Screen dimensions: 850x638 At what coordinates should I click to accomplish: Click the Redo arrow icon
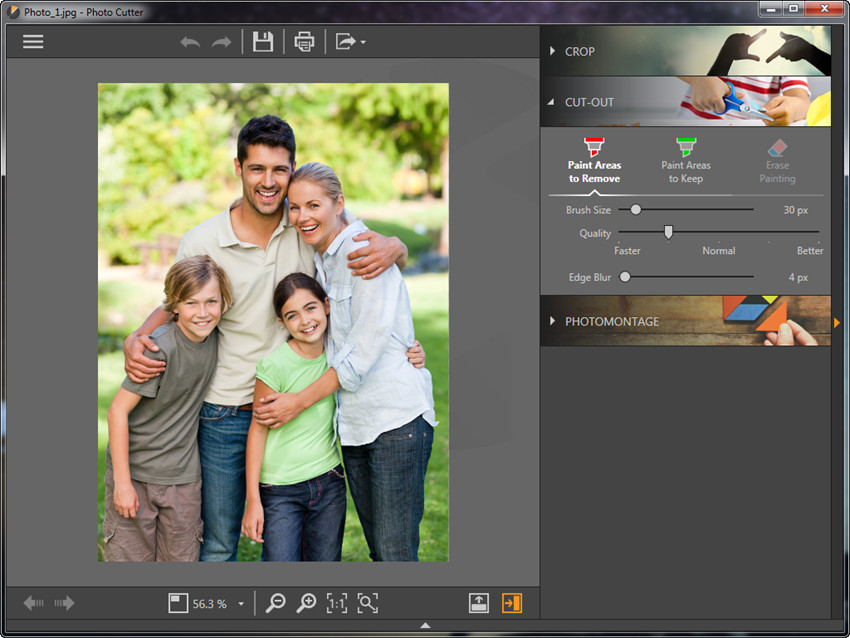click(x=221, y=42)
